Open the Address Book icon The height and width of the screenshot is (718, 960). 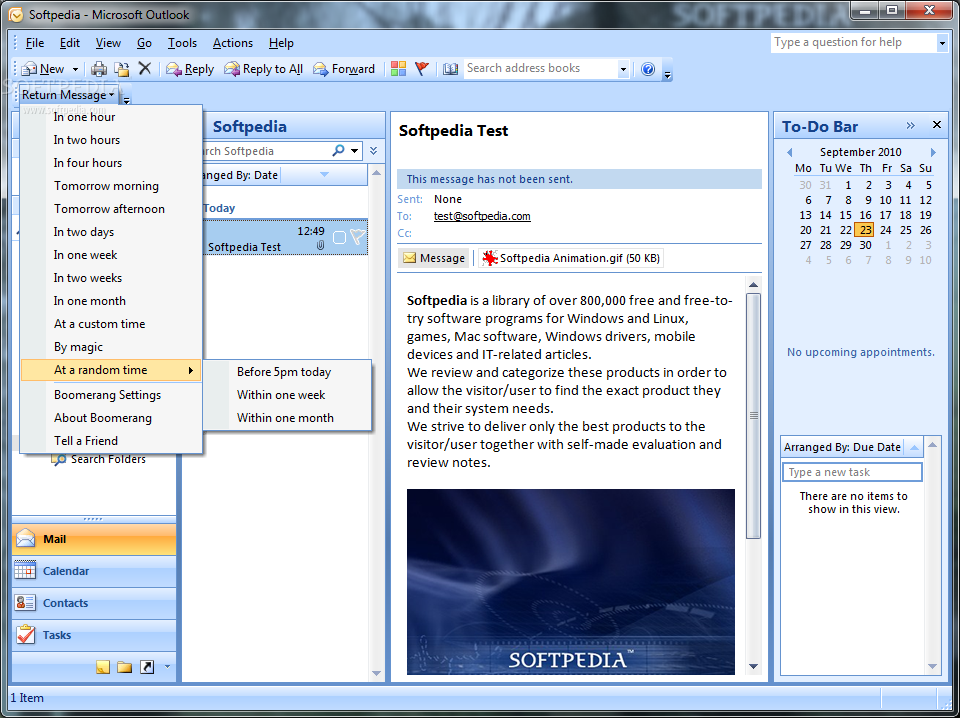pos(451,69)
